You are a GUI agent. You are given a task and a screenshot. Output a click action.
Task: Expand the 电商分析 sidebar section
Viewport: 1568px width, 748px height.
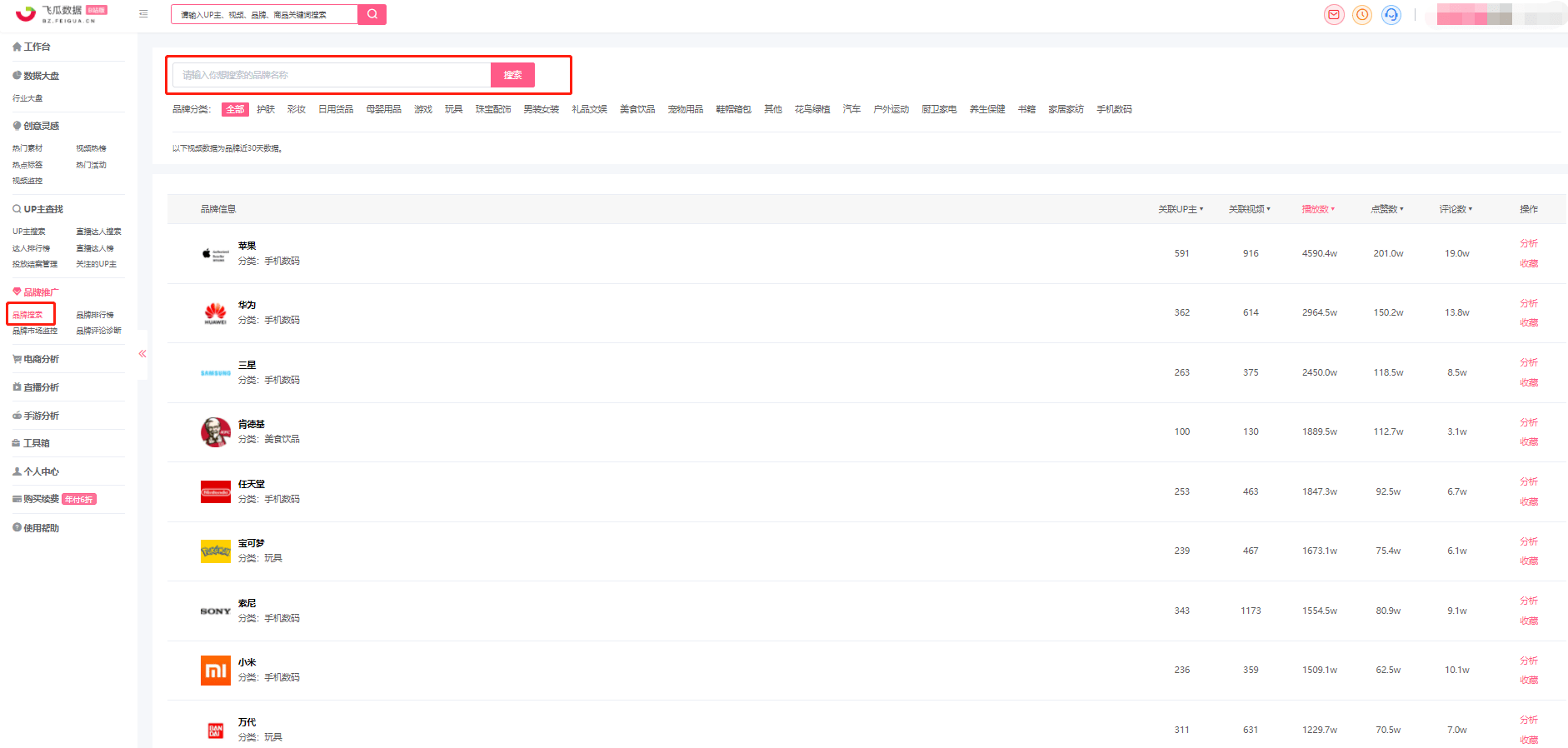pos(36,359)
